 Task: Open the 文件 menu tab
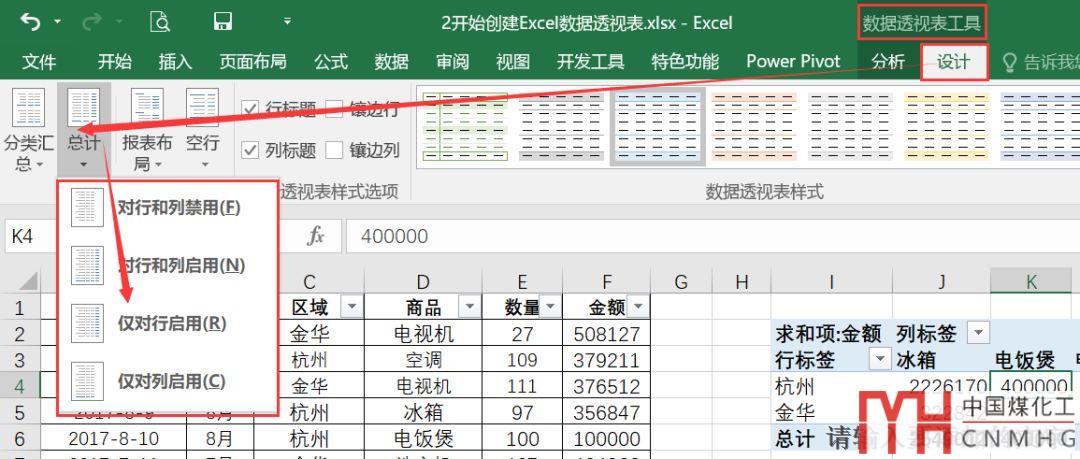click(x=39, y=62)
